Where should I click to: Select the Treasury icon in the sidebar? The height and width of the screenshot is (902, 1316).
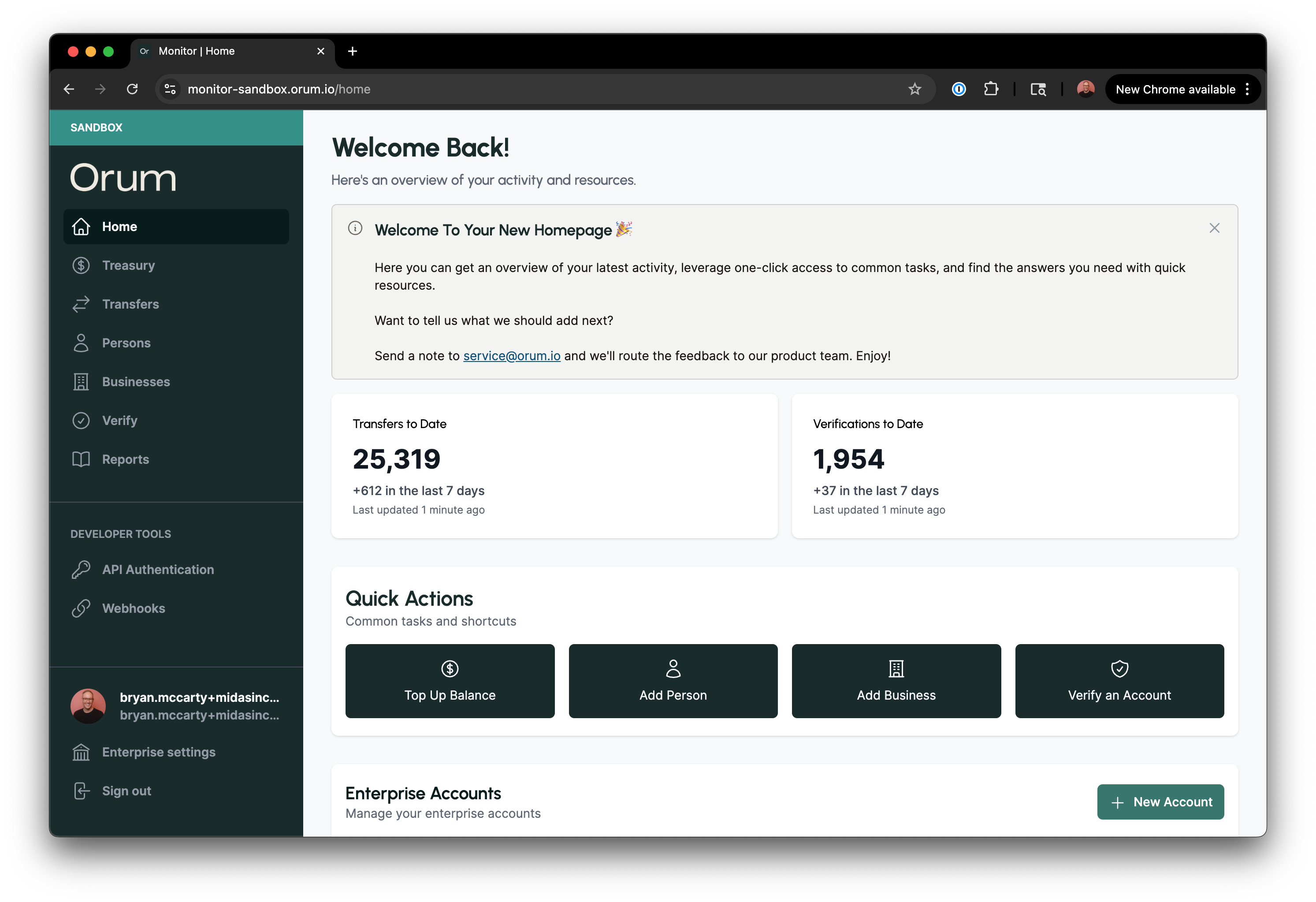[81, 265]
